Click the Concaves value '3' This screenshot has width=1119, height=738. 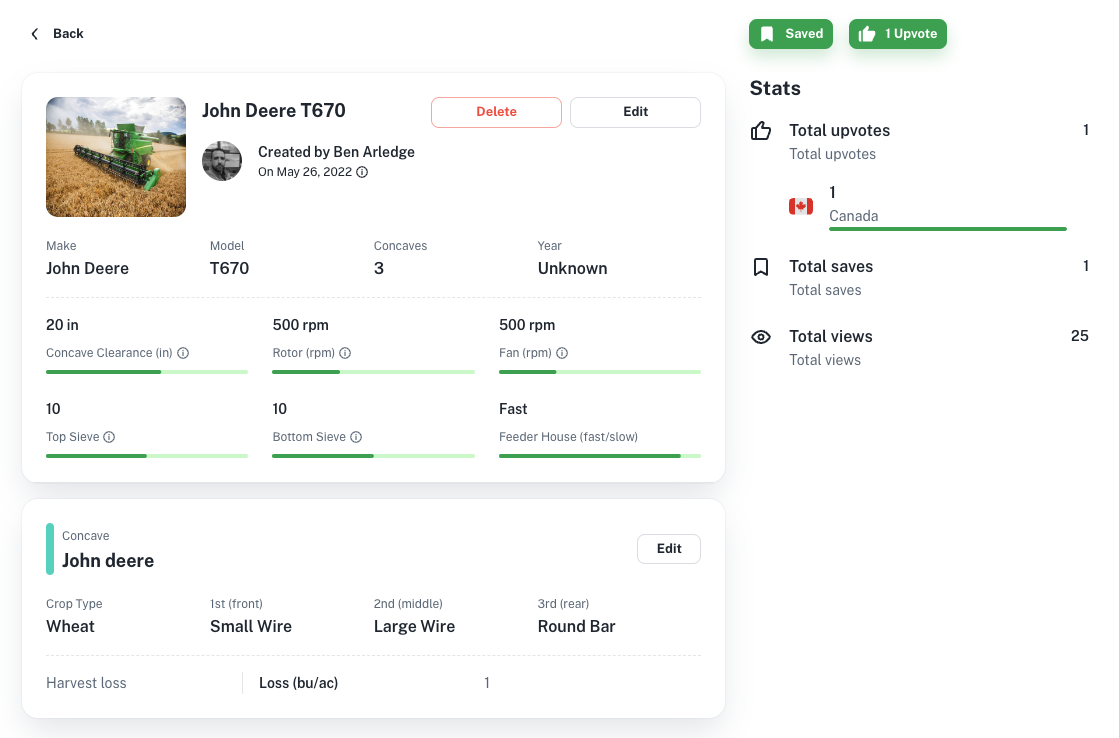click(x=379, y=268)
